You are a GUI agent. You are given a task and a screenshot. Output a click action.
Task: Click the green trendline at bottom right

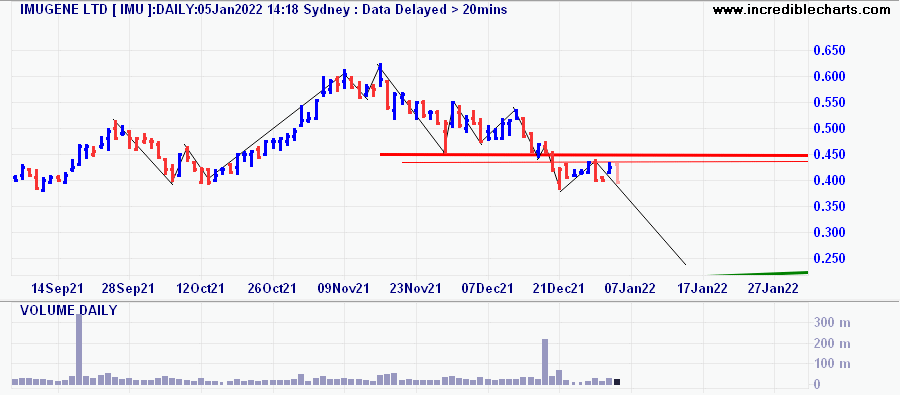coord(758,273)
